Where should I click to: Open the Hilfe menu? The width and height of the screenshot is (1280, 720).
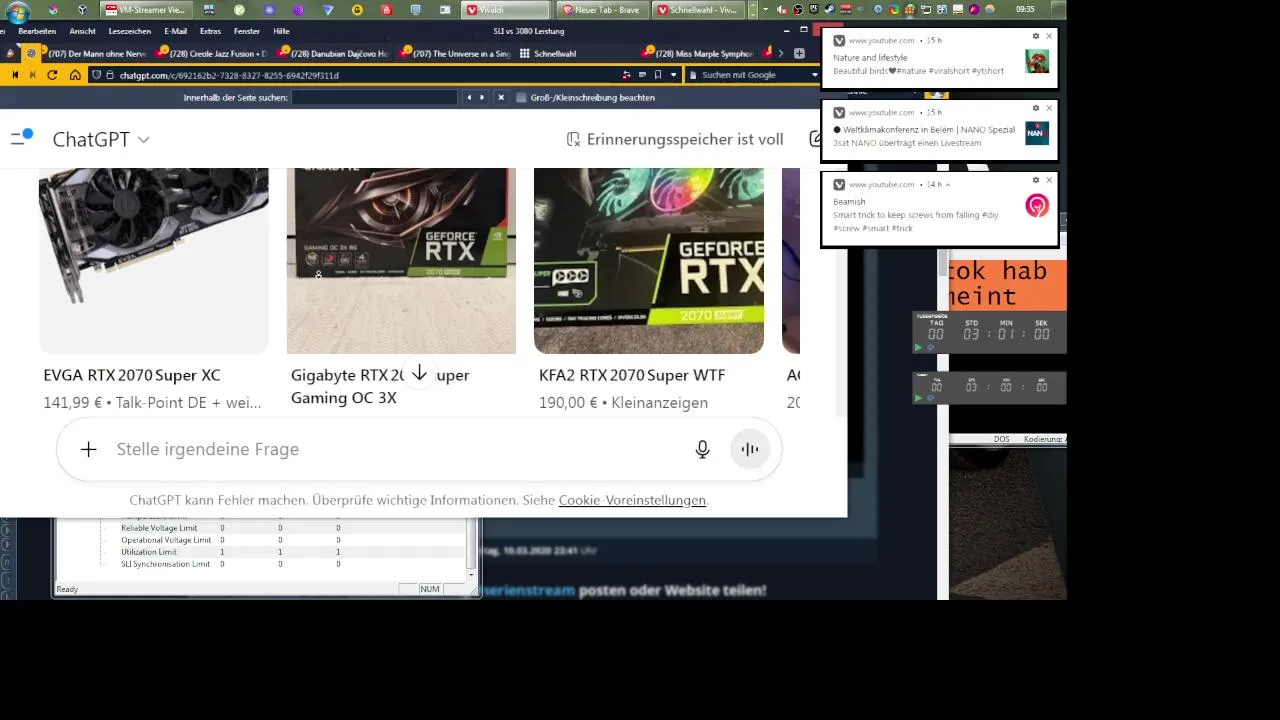(281, 31)
